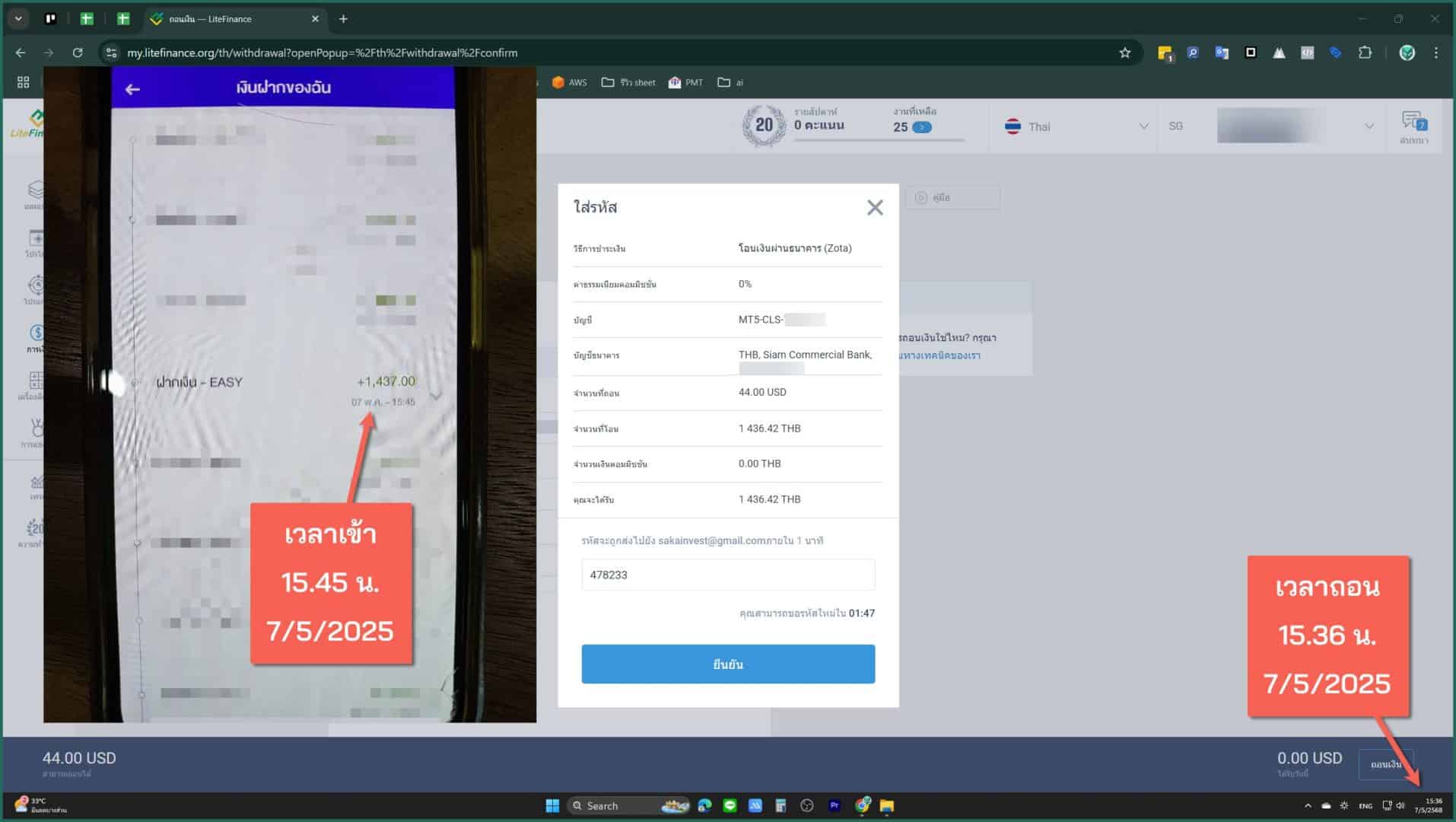
Task: Open the คู่มือ guide video button
Action: (952, 197)
